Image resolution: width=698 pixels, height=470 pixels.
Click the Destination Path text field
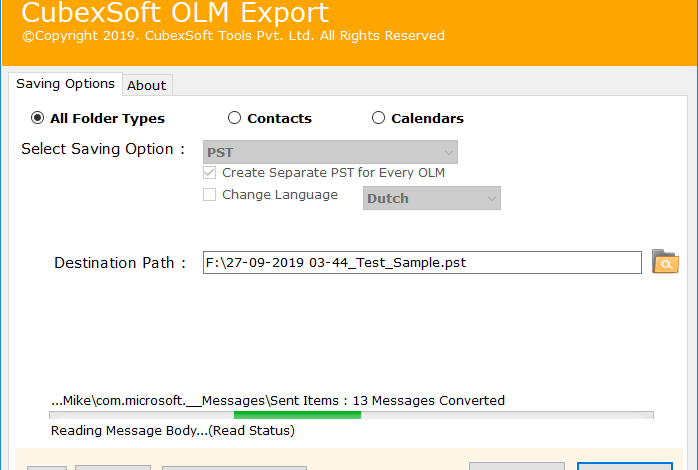[x=422, y=263]
